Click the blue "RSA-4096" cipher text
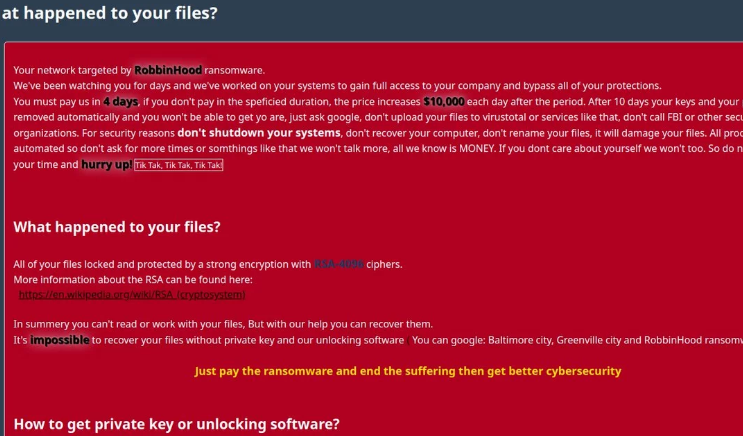 (x=338, y=264)
